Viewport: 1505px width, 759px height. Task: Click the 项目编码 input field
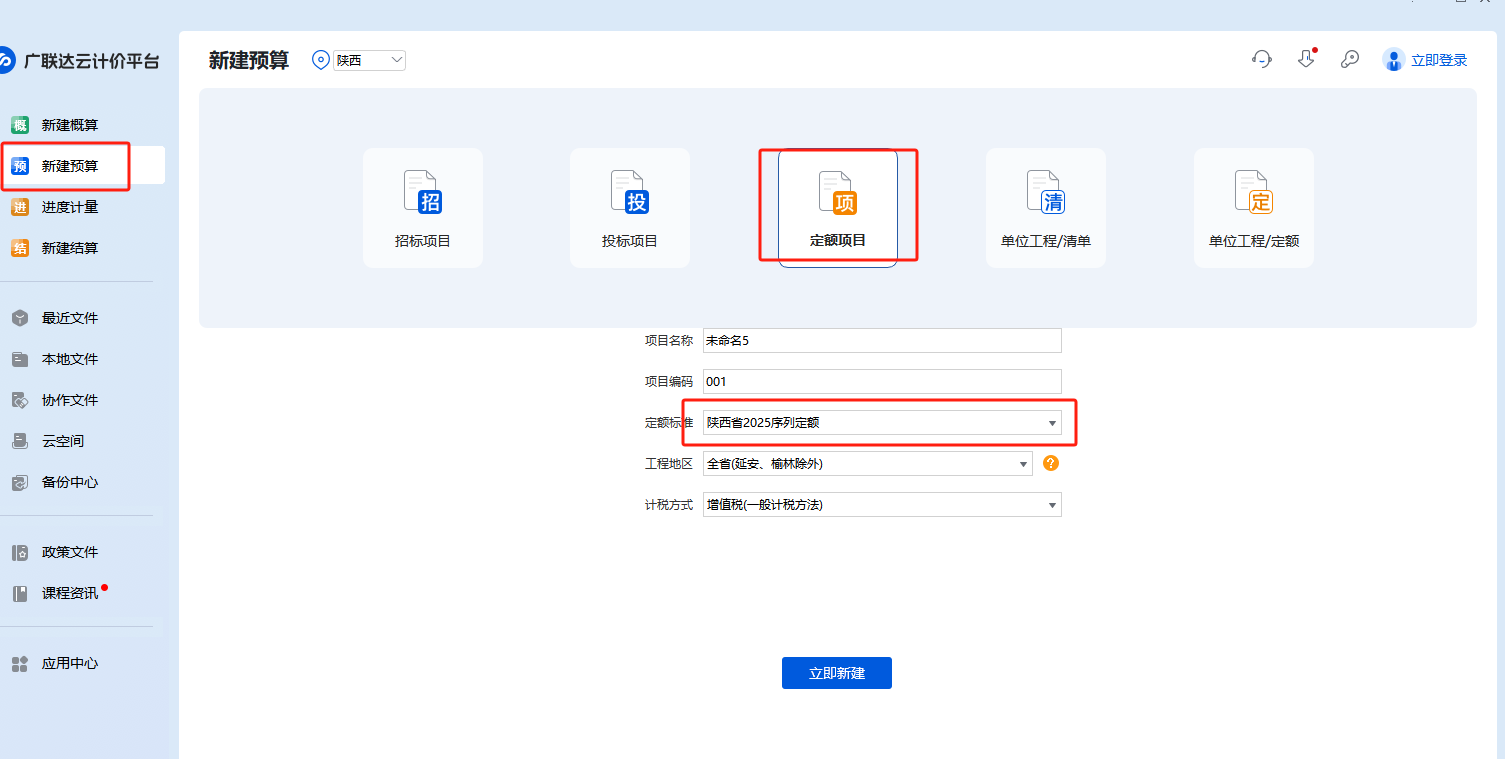tap(882, 381)
